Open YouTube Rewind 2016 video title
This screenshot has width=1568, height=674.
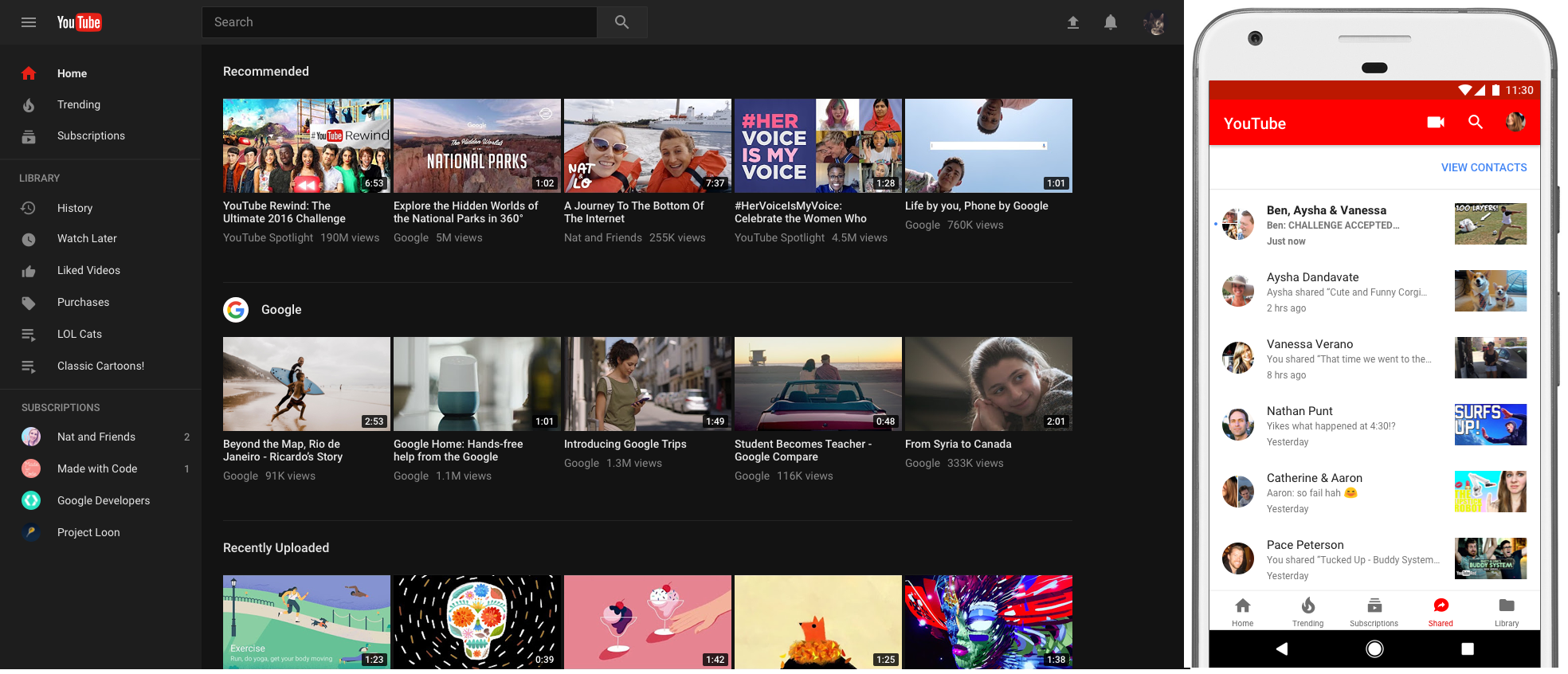[x=284, y=212]
